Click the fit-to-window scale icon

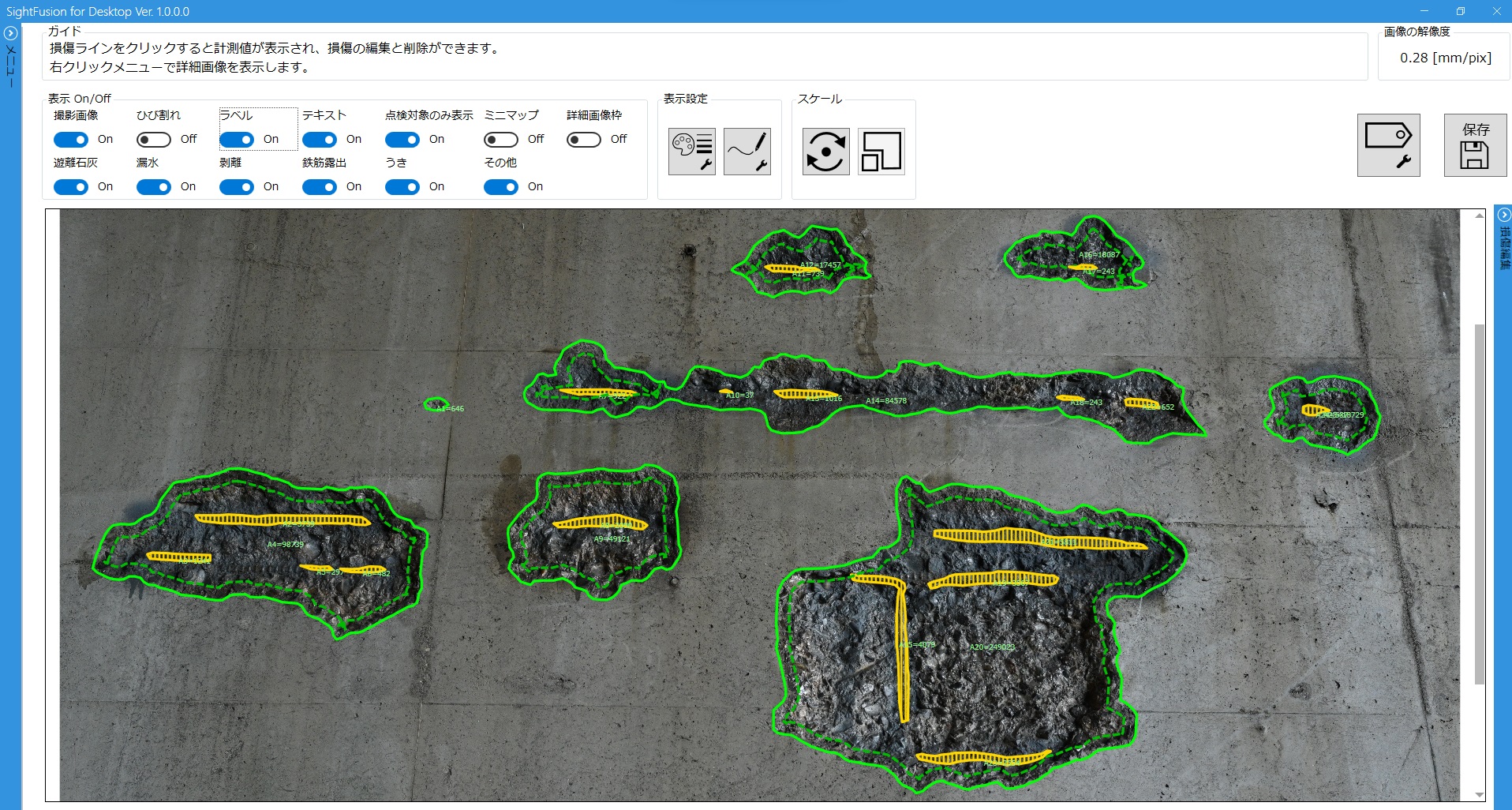tap(881, 152)
